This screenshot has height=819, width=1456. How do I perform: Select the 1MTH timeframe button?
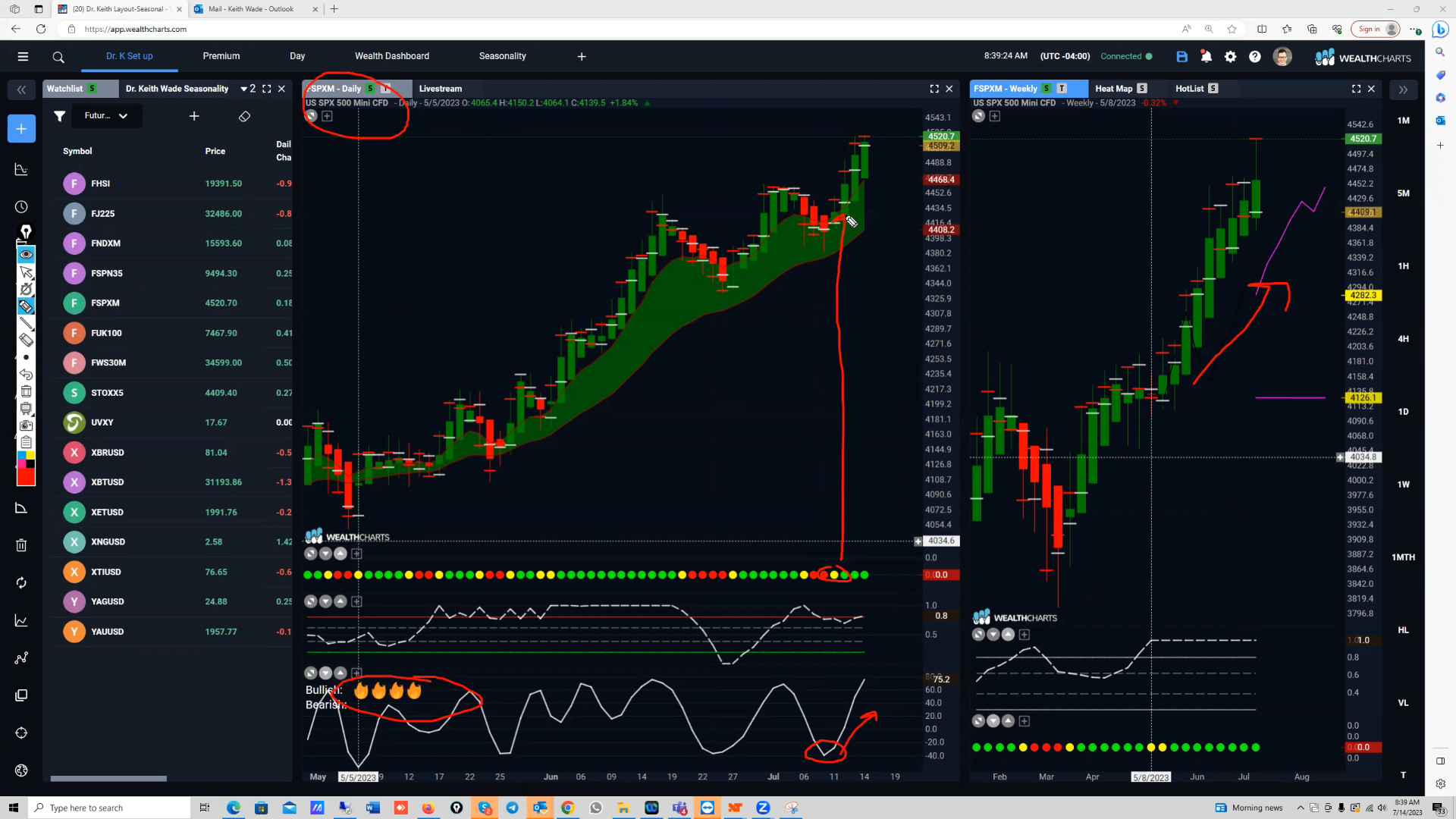(x=1404, y=557)
